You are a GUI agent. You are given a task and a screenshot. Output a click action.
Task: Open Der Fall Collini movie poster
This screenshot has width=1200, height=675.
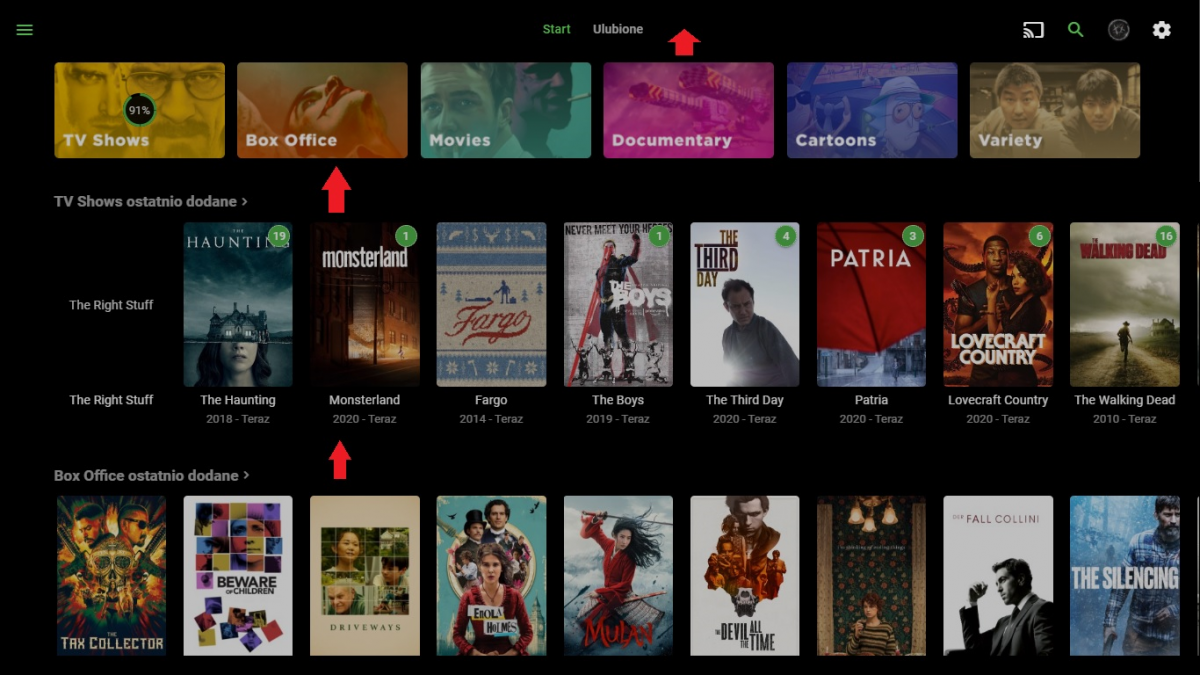[998, 576]
